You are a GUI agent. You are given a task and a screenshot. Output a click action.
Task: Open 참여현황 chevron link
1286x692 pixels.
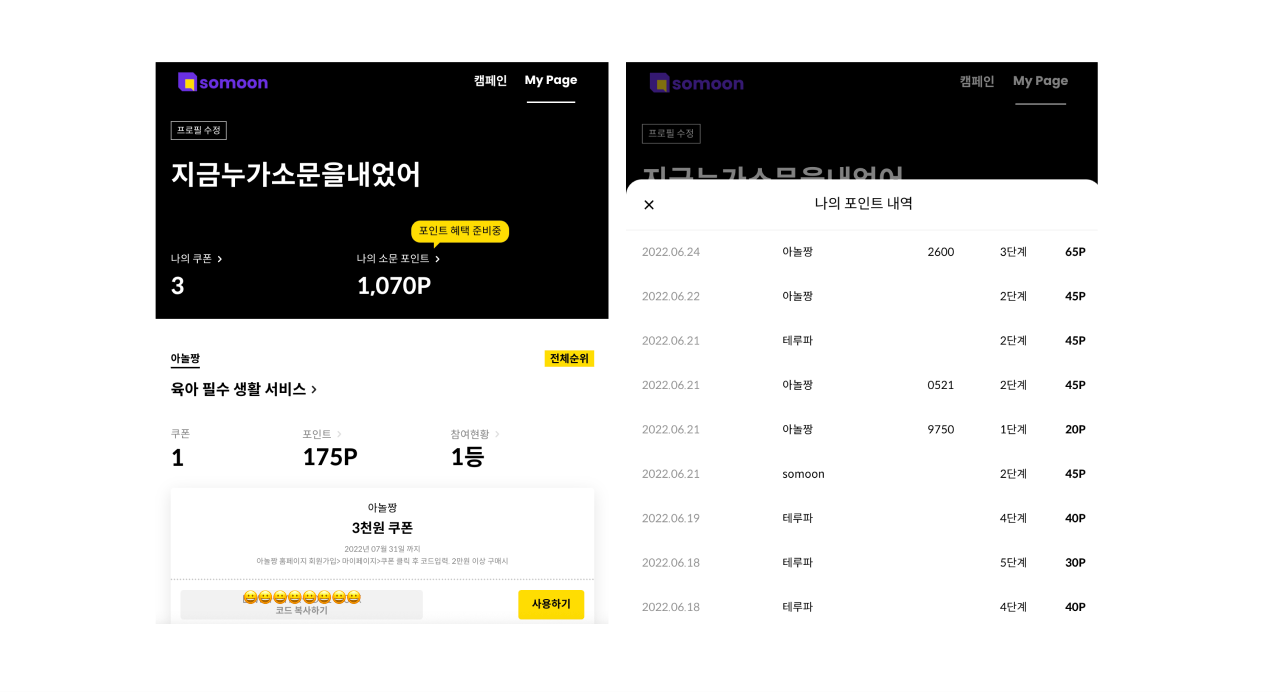(497, 434)
